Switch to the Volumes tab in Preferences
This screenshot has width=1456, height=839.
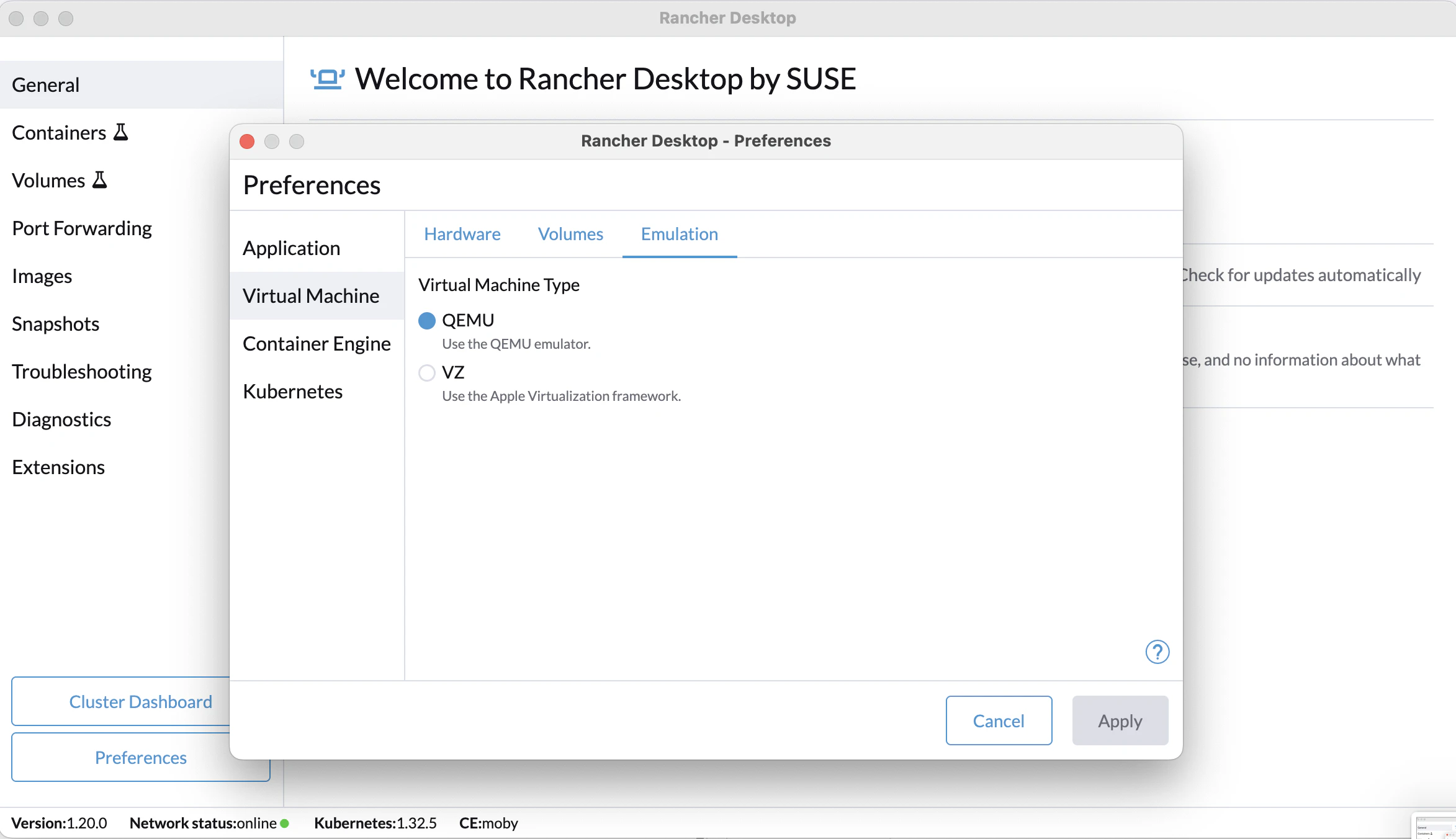click(x=570, y=234)
